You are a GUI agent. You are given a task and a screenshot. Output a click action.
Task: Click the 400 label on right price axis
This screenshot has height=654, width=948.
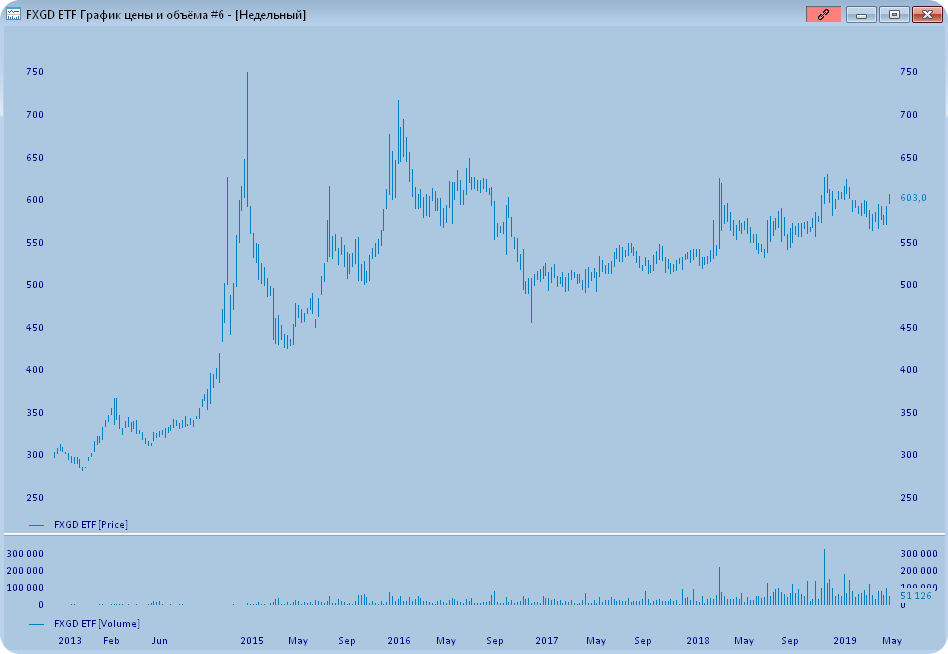click(x=909, y=369)
